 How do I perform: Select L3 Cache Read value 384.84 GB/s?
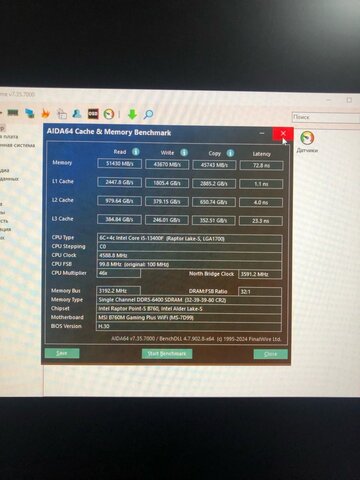tap(119, 220)
